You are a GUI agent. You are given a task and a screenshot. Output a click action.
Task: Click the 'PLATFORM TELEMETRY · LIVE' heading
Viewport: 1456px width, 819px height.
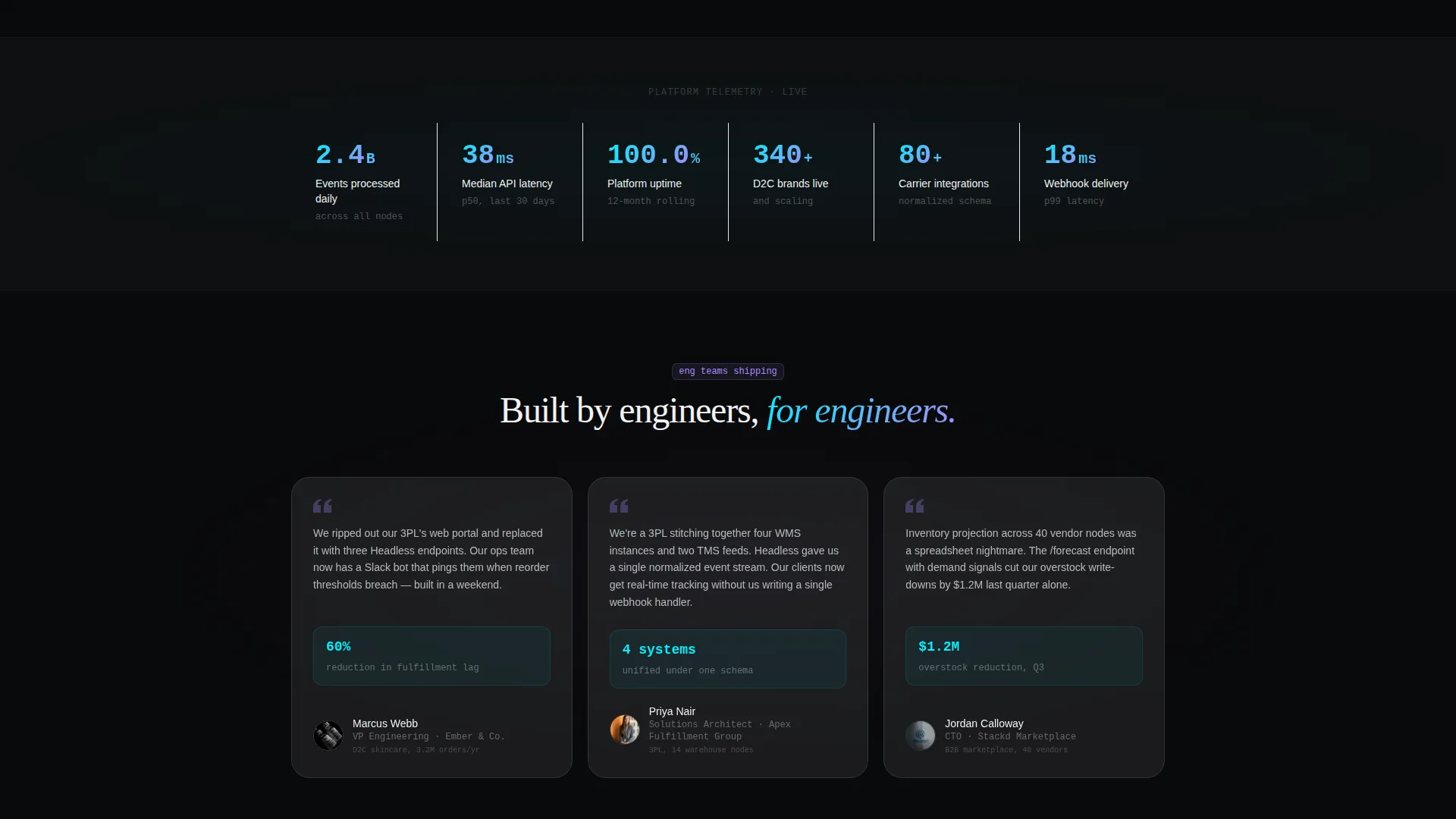[728, 92]
